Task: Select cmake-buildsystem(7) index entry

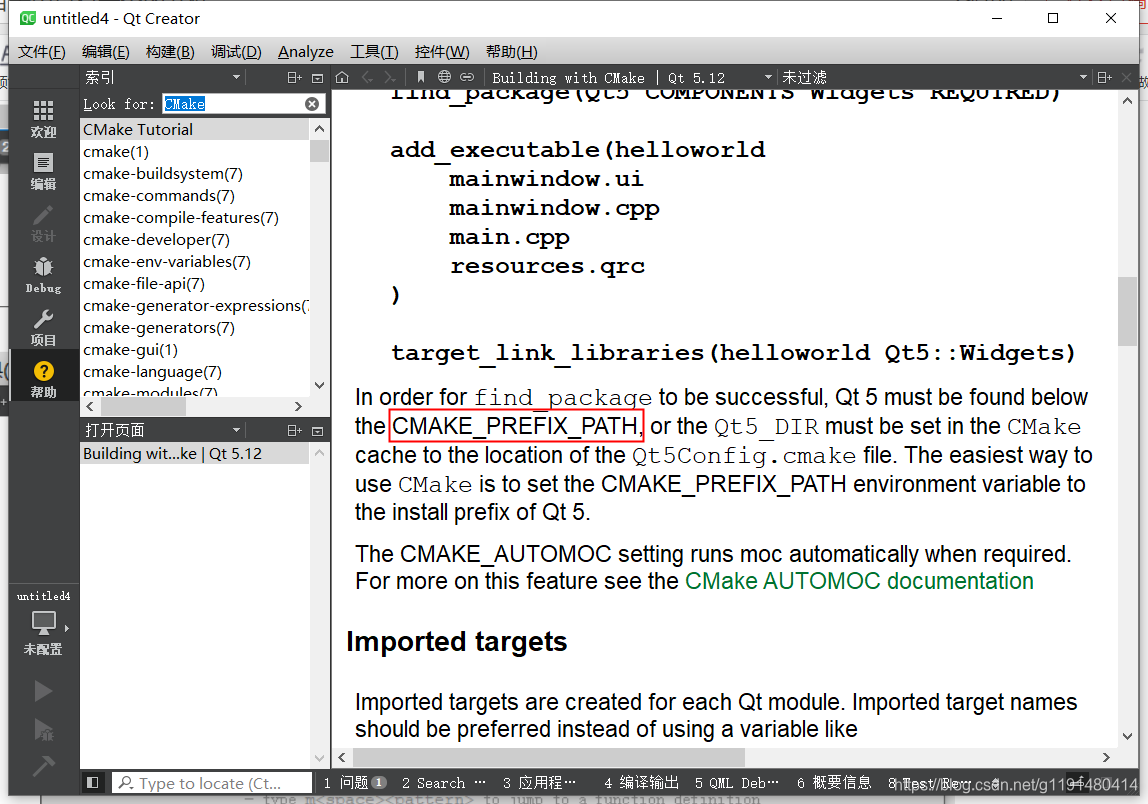Action: [195, 174]
